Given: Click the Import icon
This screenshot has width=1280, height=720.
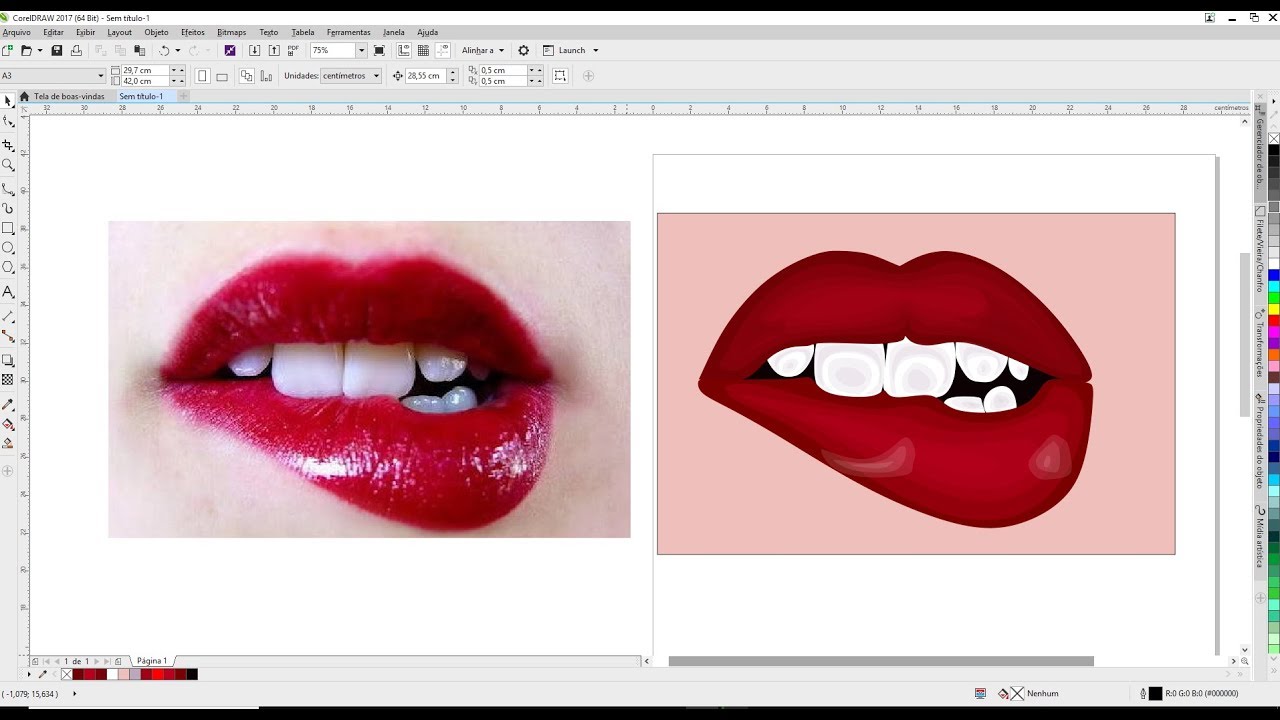Looking at the screenshot, I should [254, 50].
